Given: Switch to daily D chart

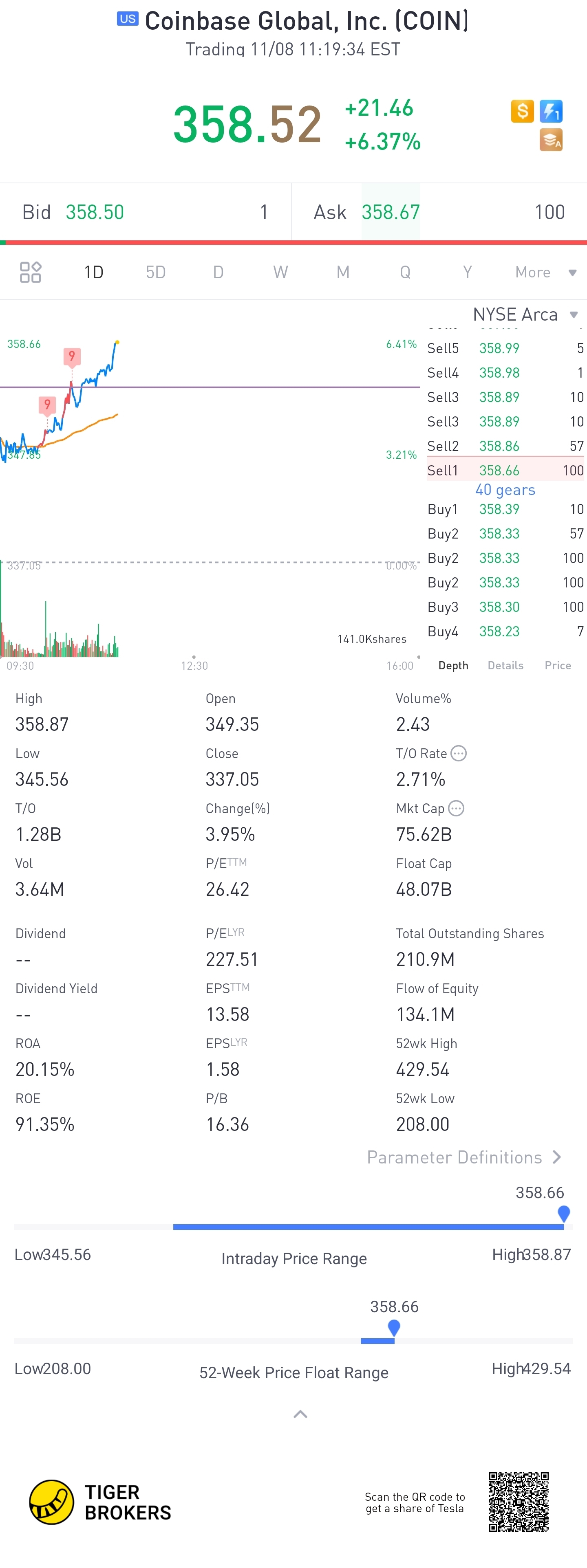Looking at the screenshot, I should (218, 272).
